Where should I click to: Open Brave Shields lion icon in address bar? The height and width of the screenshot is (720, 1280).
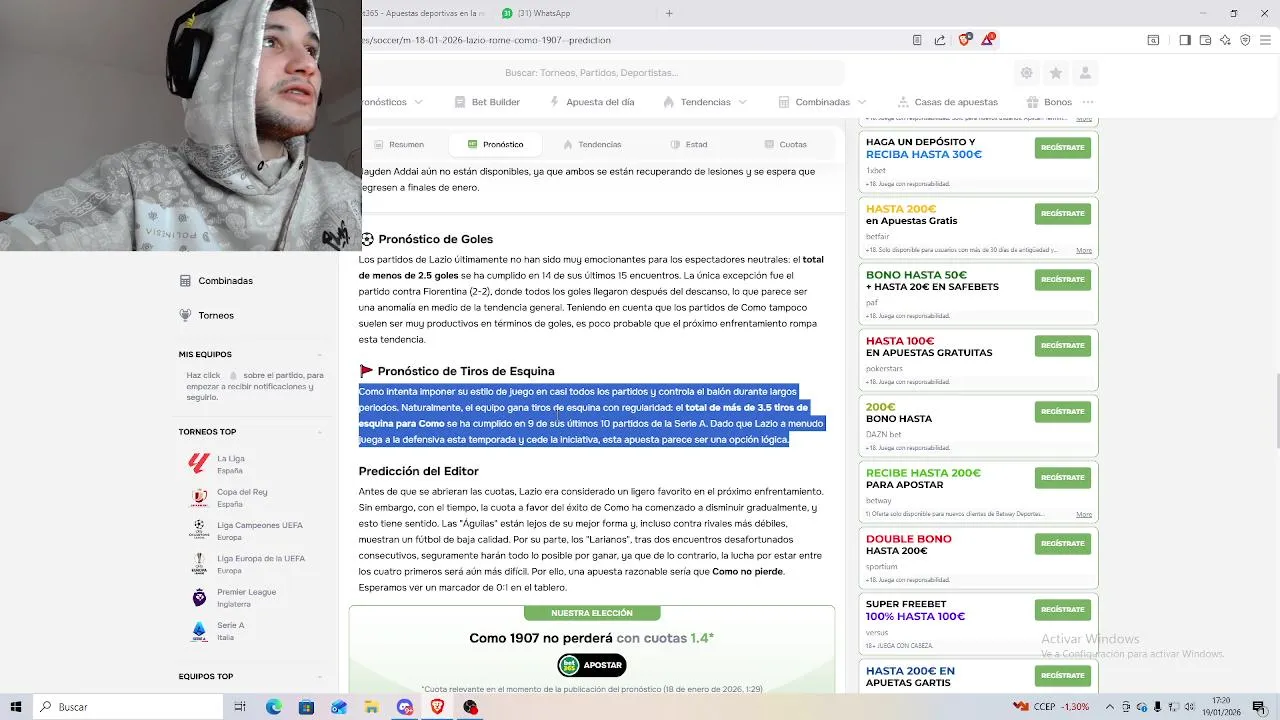964,40
